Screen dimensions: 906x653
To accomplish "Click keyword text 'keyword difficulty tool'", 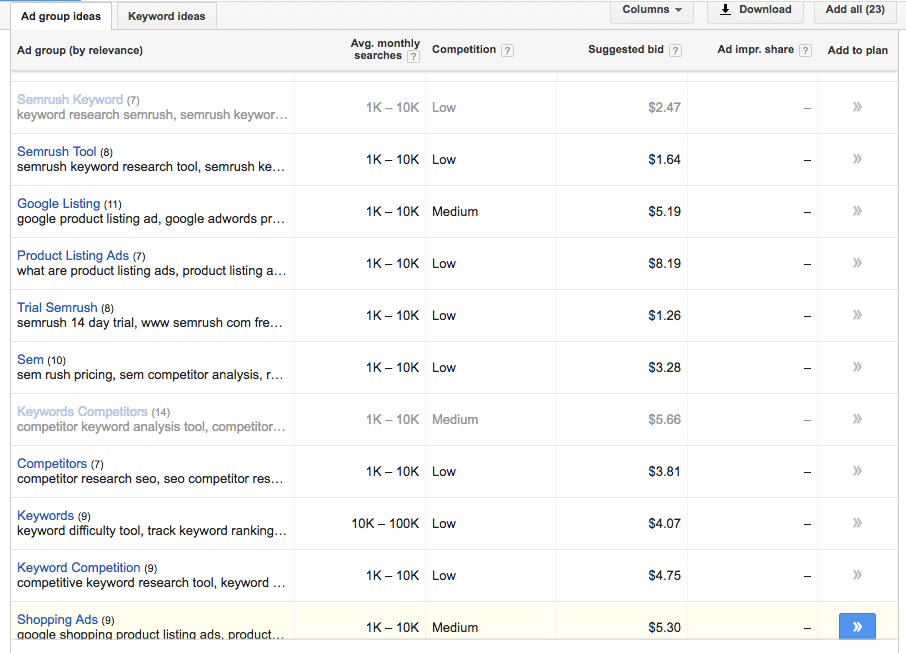I will click(78, 530).
